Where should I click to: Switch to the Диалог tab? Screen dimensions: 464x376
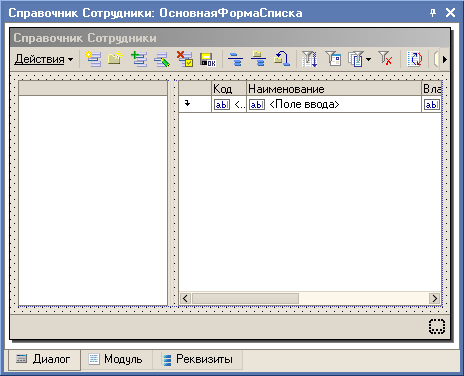[x=44, y=359]
